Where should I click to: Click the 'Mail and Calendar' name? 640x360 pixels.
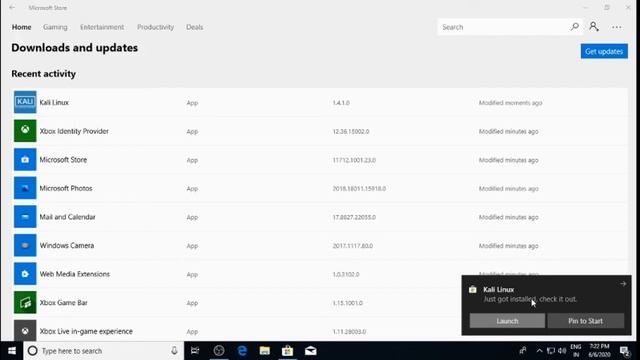pyautogui.click(x=67, y=217)
